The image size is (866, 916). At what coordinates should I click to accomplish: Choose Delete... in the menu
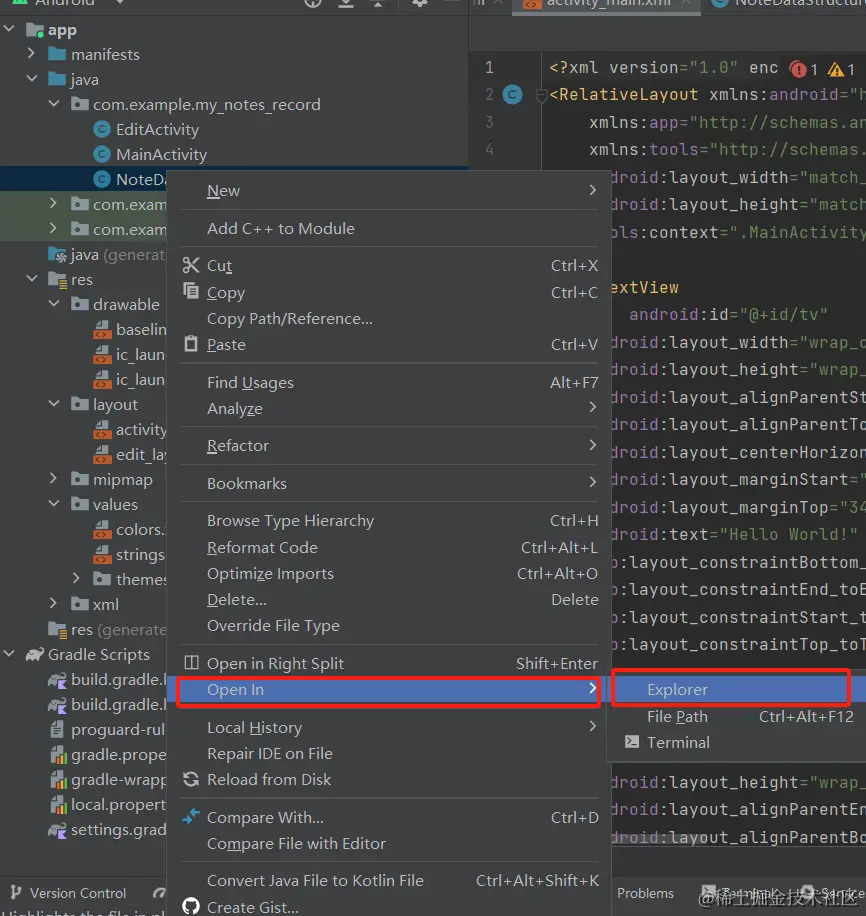389,599
